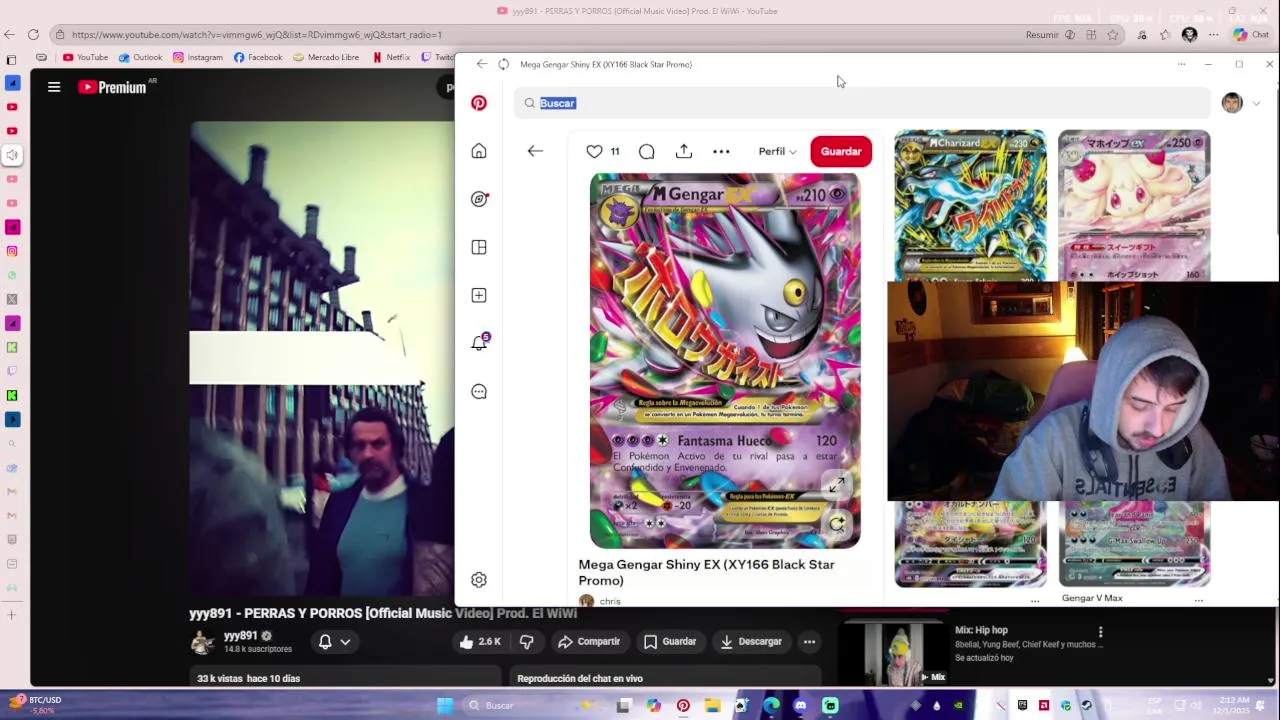Screen dimensions: 1280x720
Task: Click the browser URL address bar
Action: (x=540, y=34)
